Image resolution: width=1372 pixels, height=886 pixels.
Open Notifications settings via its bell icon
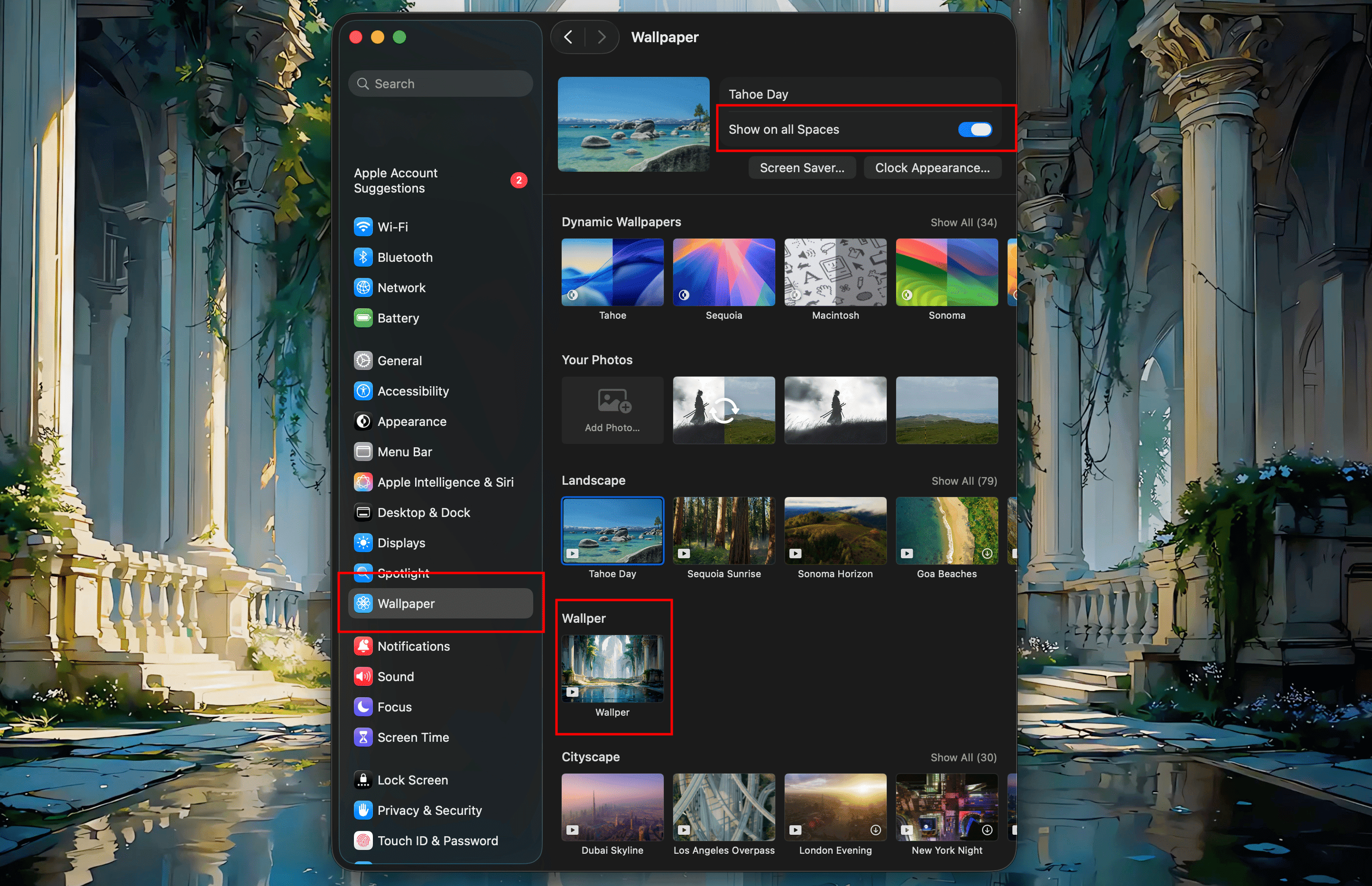364,646
